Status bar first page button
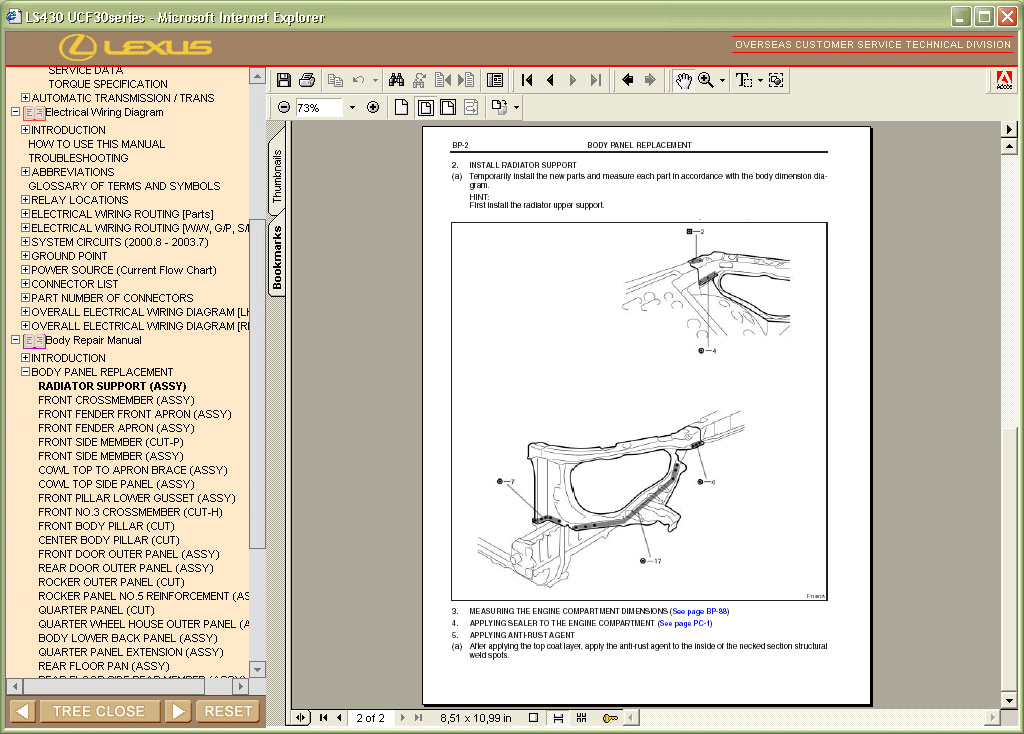Image resolution: width=1024 pixels, height=734 pixels. 323,718
